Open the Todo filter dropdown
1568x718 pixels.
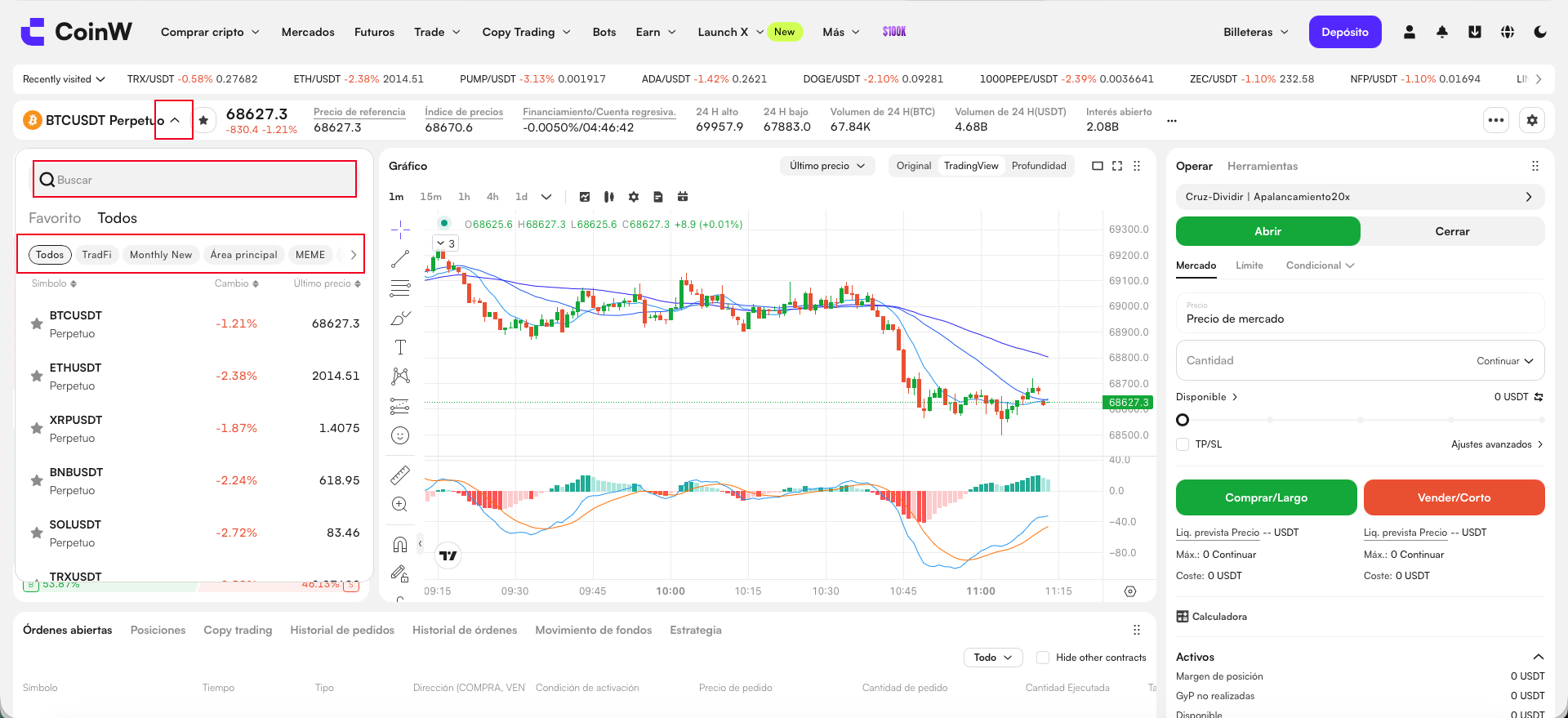tap(993, 658)
